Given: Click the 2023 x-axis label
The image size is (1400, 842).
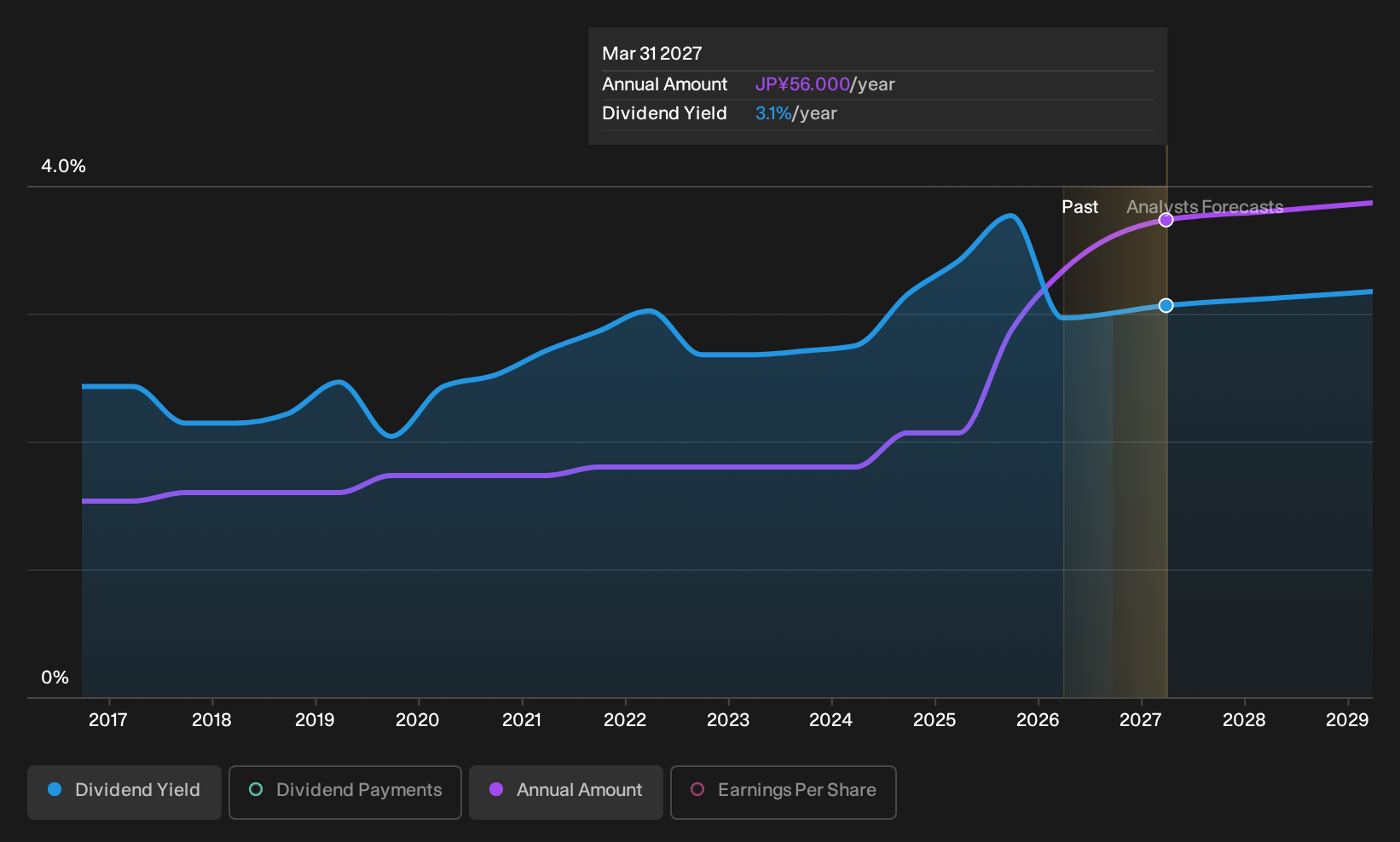Looking at the screenshot, I should click(728, 720).
